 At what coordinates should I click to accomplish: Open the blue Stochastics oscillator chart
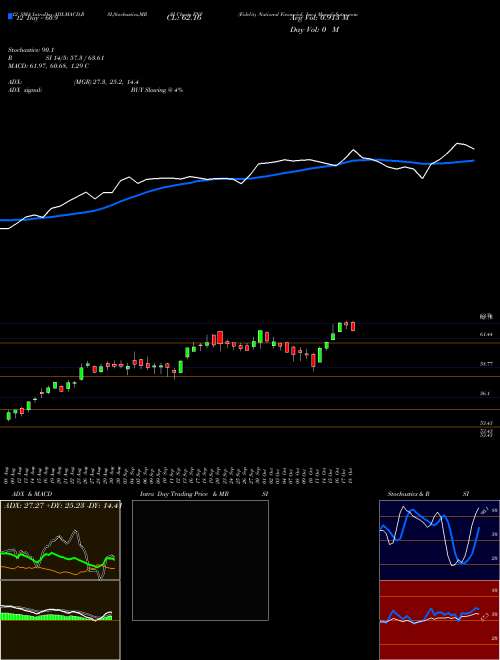point(439,540)
